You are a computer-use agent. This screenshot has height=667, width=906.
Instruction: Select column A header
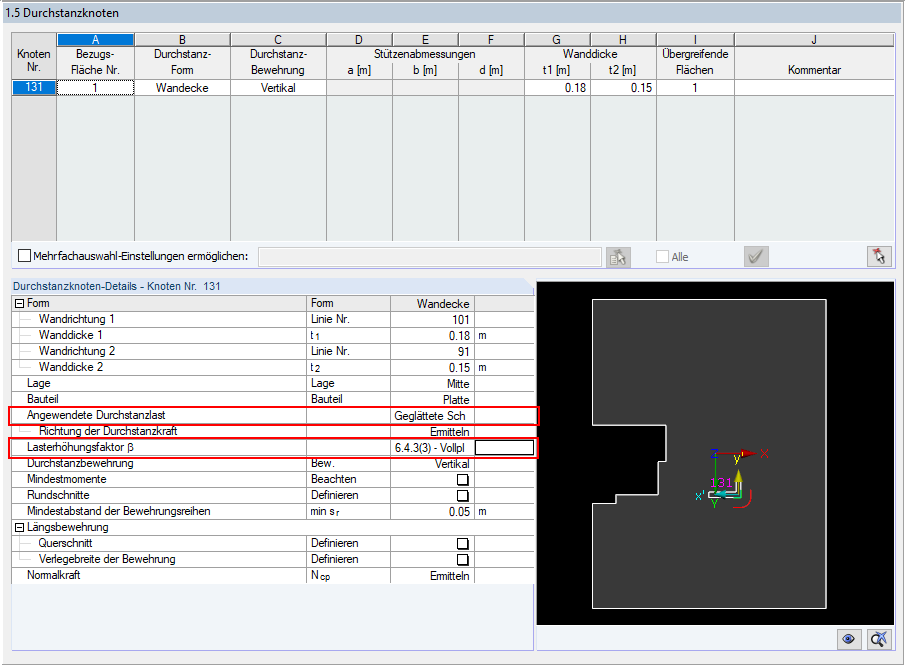95,39
